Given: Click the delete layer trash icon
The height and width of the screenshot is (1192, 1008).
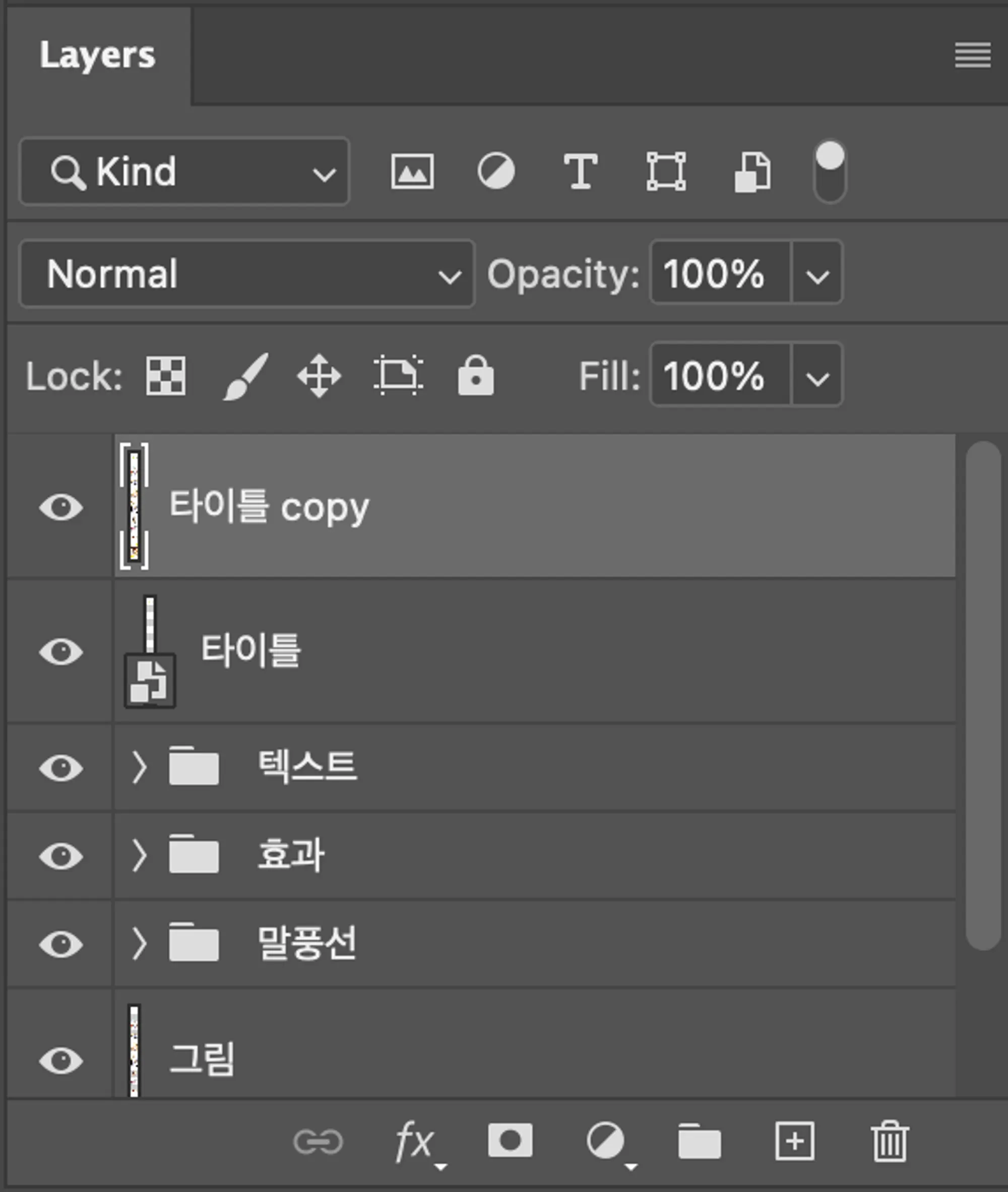Looking at the screenshot, I should click(x=890, y=1142).
